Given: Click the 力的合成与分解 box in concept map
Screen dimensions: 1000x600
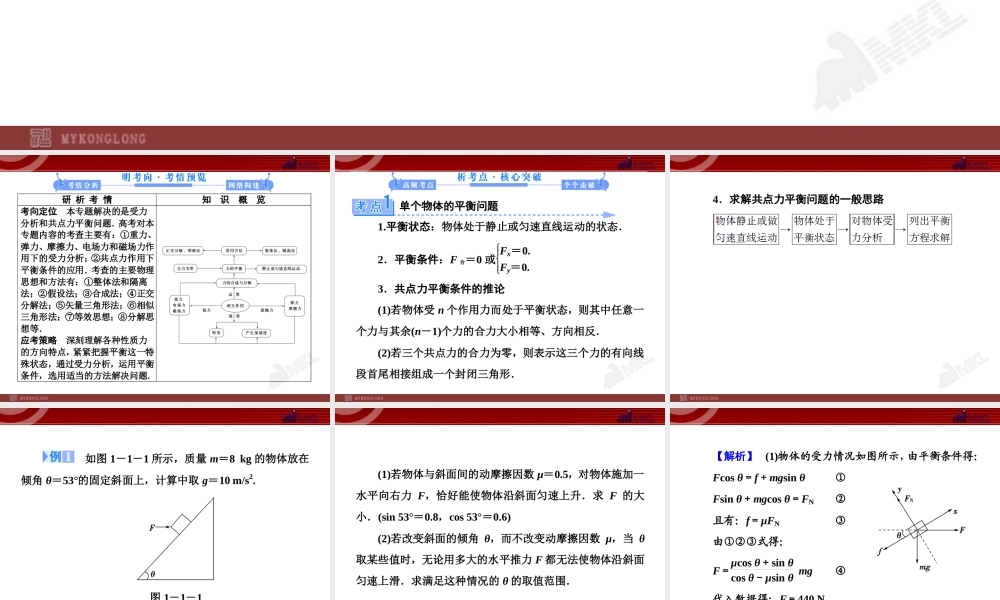Looking at the screenshot, I should click(x=237, y=282).
